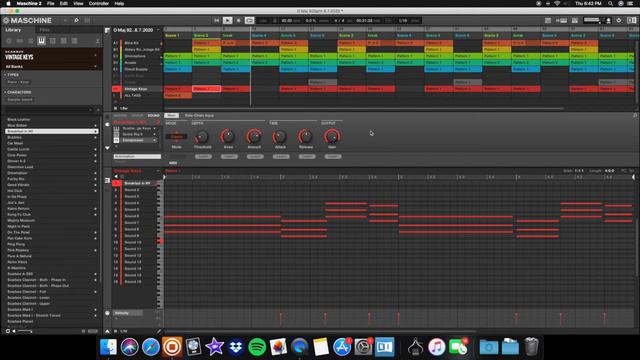Click the Release knob

pyautogui.click(x=306, y=137)
